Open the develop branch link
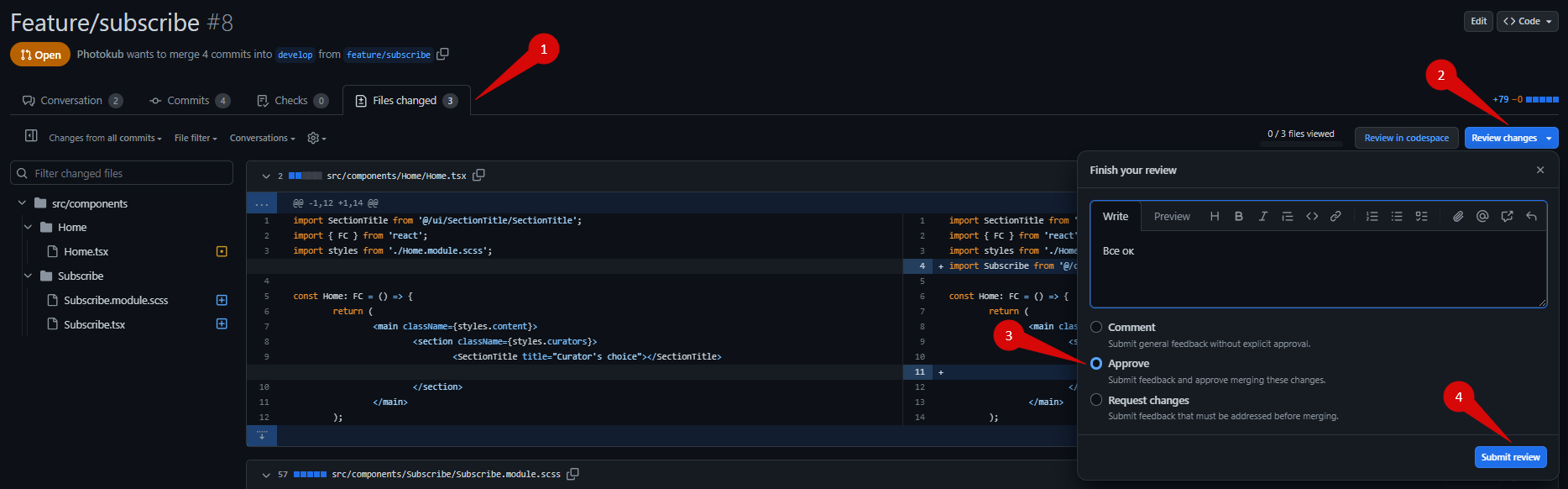1568x489 pixels. click(x=295, y=55)
